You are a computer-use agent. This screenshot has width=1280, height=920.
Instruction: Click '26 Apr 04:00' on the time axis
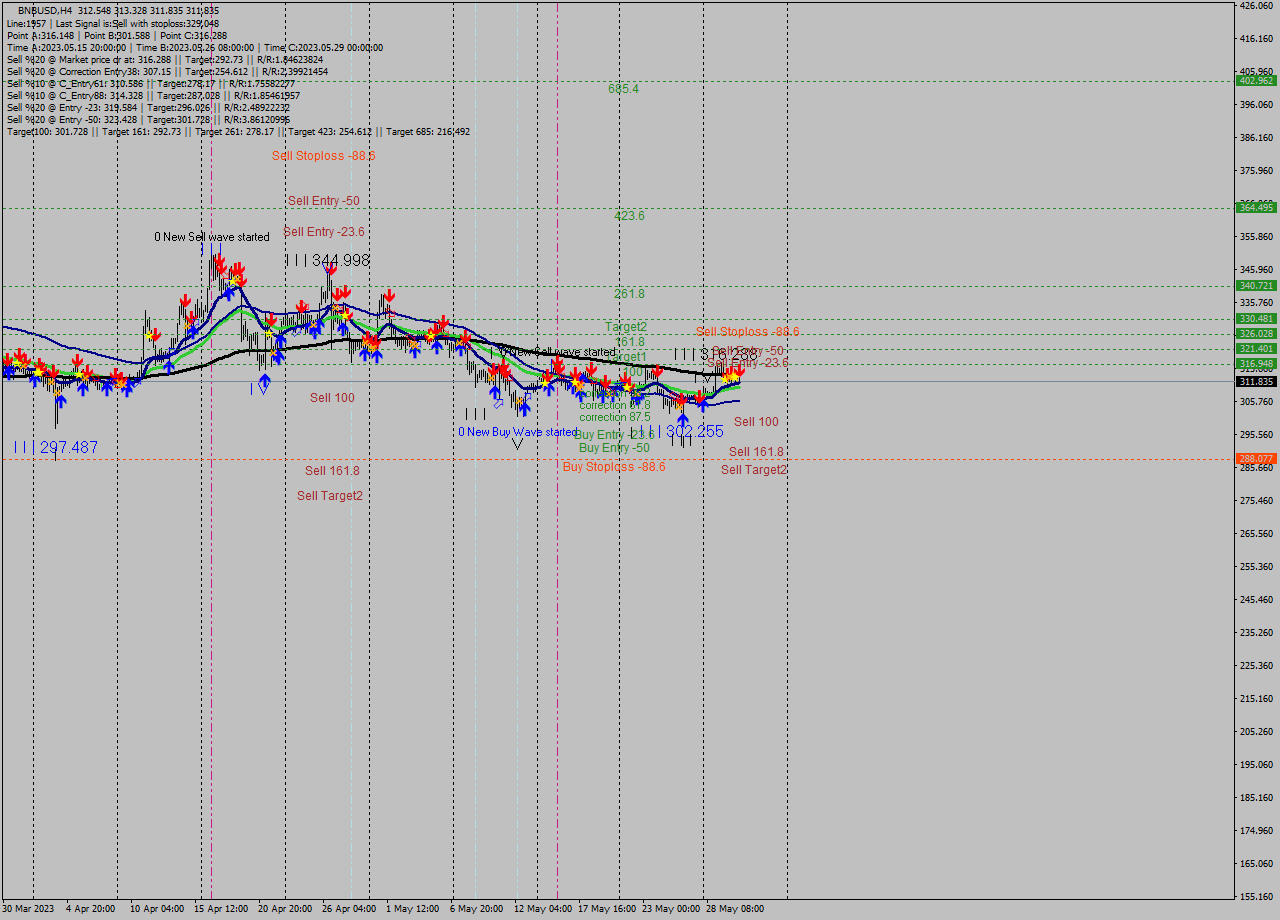tap(349, 909)
